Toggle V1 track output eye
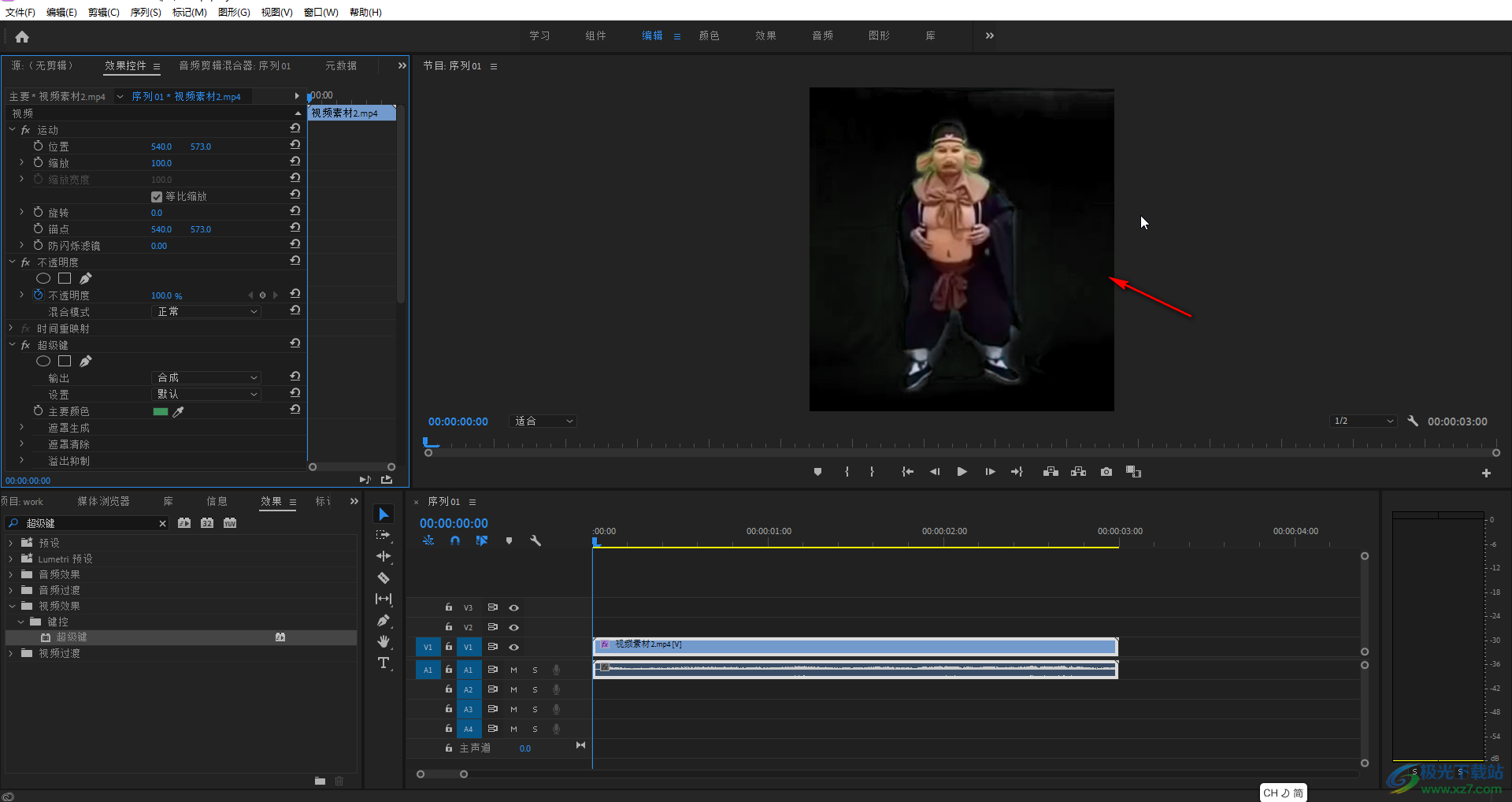This screenshot has width=1512, height=802. click(x=513, y=647)
